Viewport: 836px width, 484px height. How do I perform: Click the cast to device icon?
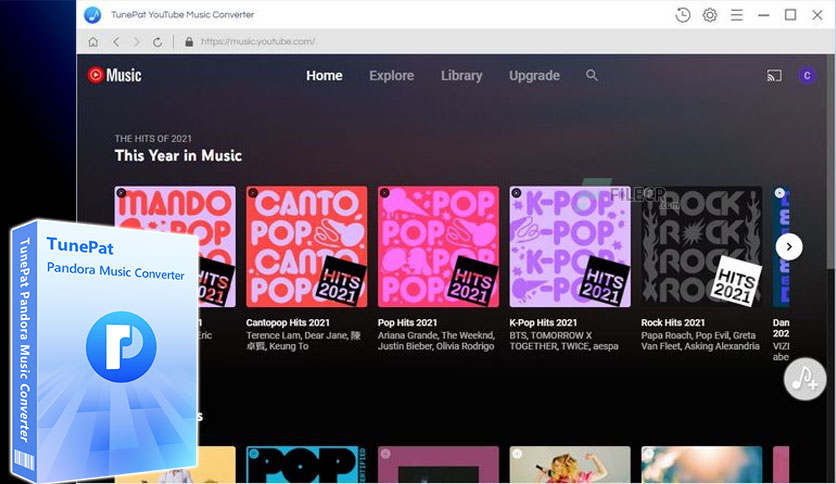coord(774,76)
